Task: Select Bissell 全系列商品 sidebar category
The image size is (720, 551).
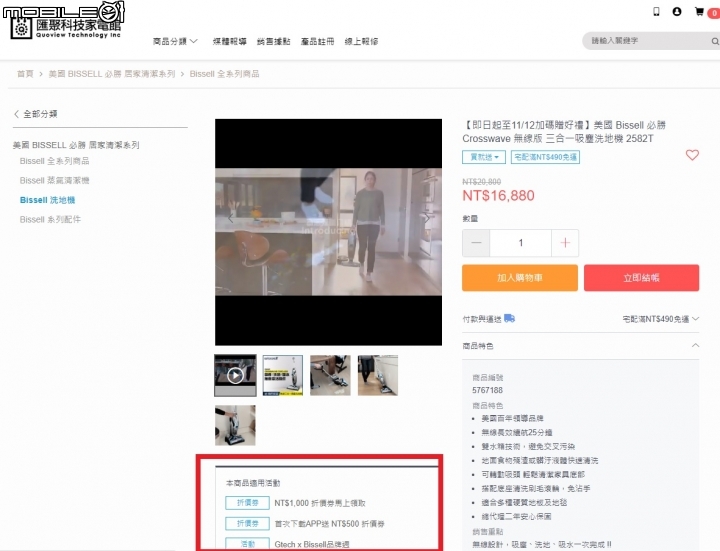Action: click(55, 161)
